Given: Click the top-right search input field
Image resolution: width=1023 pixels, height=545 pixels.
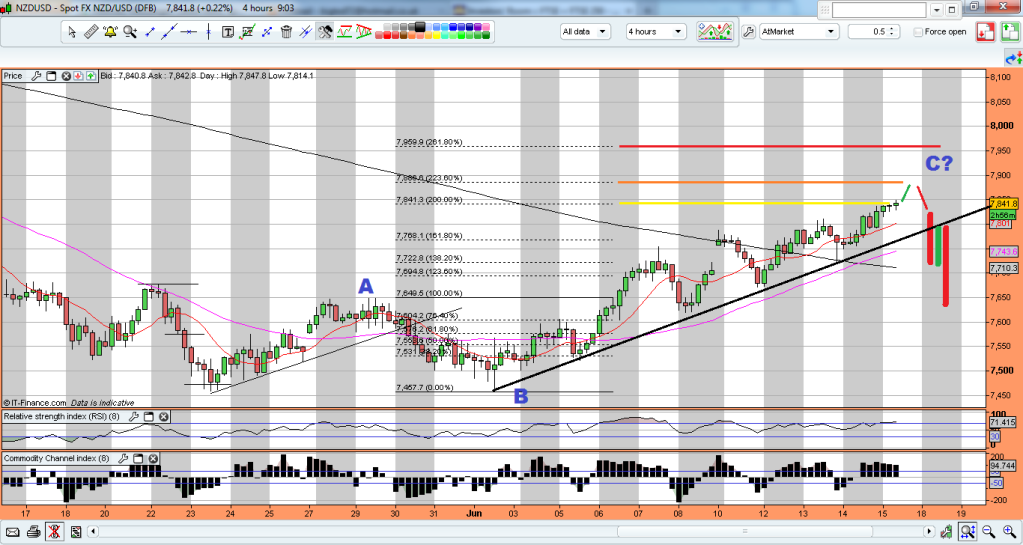Looking at the screenshot, I should 879,10.
